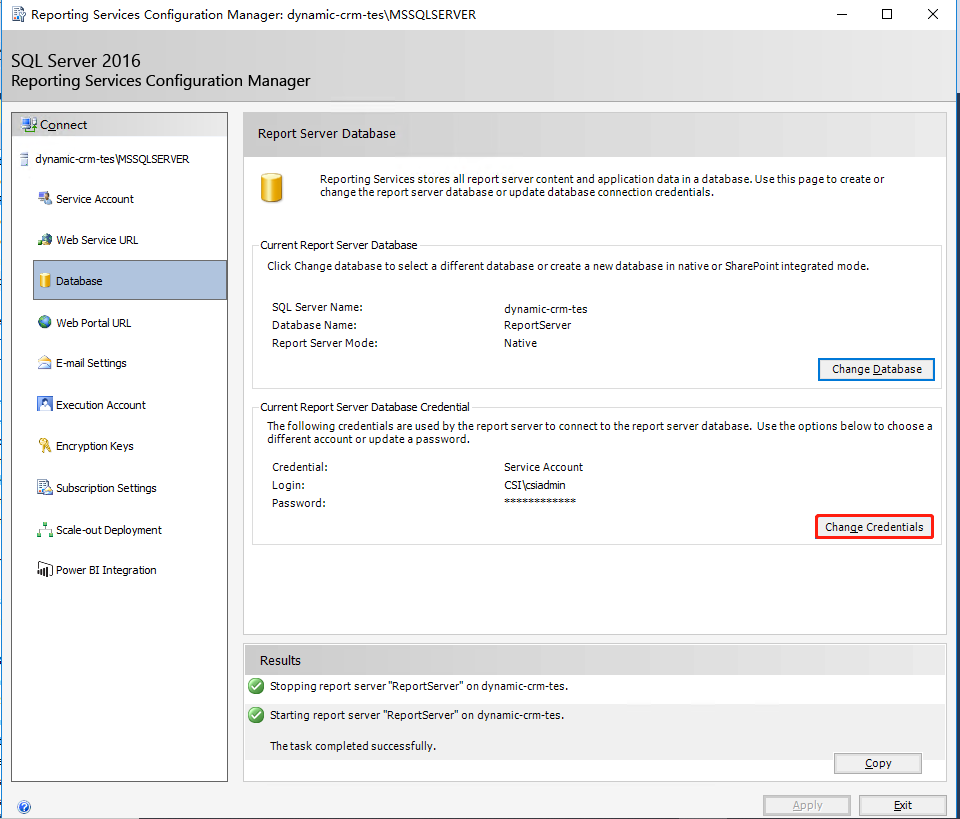Viewport: 960px width, 819px height.
Task: Open Encryption Keys page
Action: [x=94, y=446]
